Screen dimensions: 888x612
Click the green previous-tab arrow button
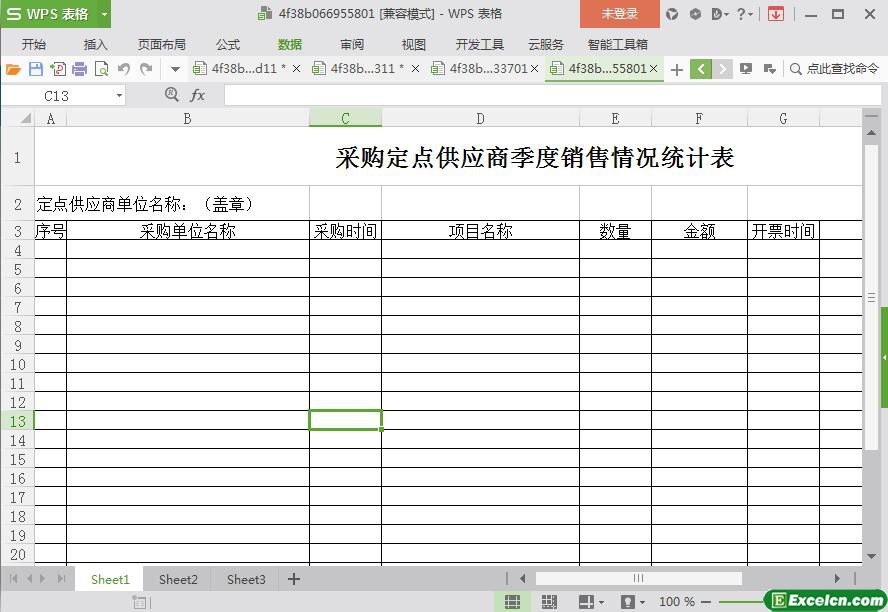pos(701,69)
